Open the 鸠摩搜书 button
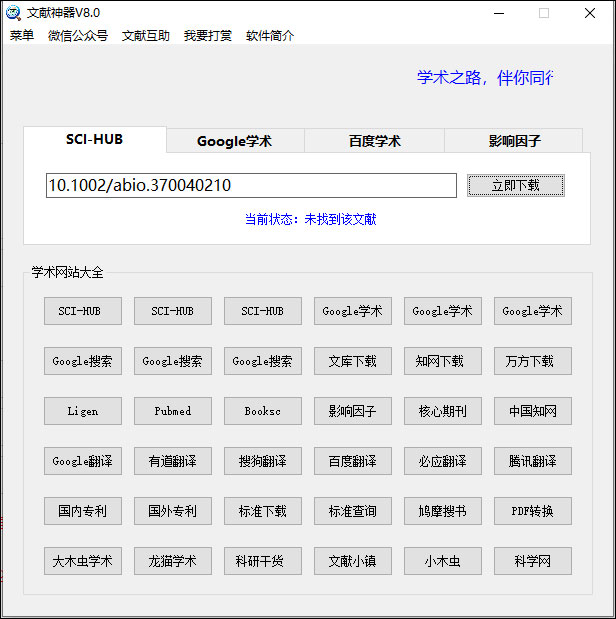 click(443, 511)
